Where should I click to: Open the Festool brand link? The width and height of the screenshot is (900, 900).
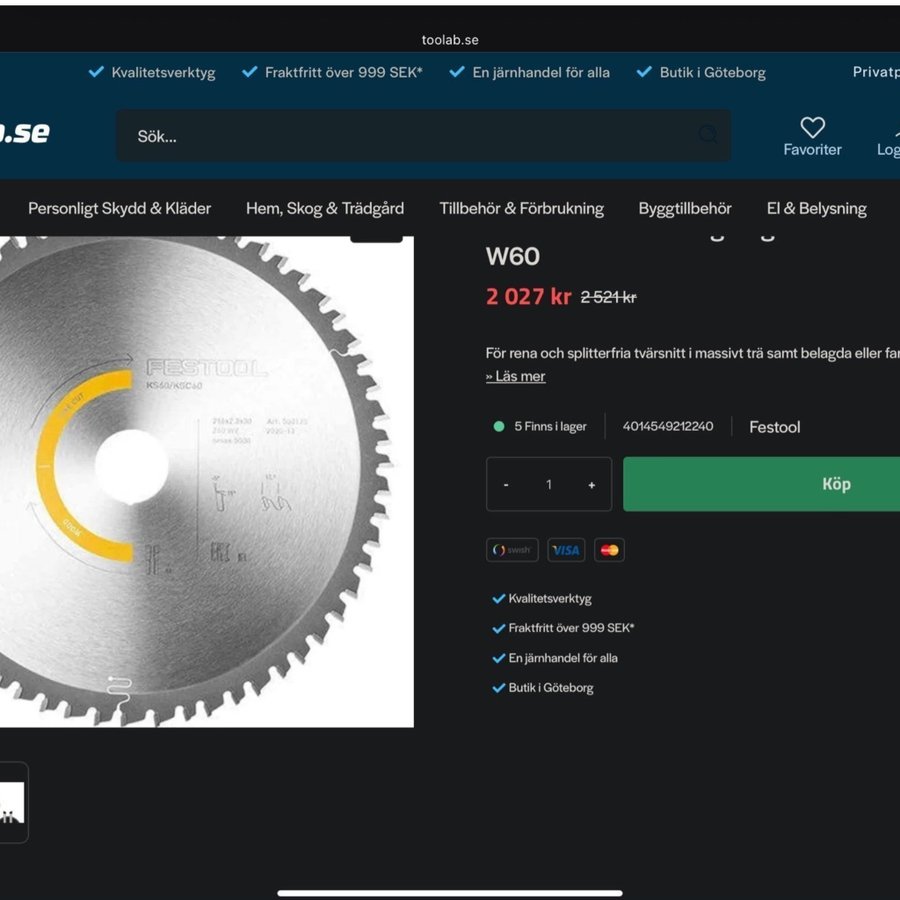point(774,427)
